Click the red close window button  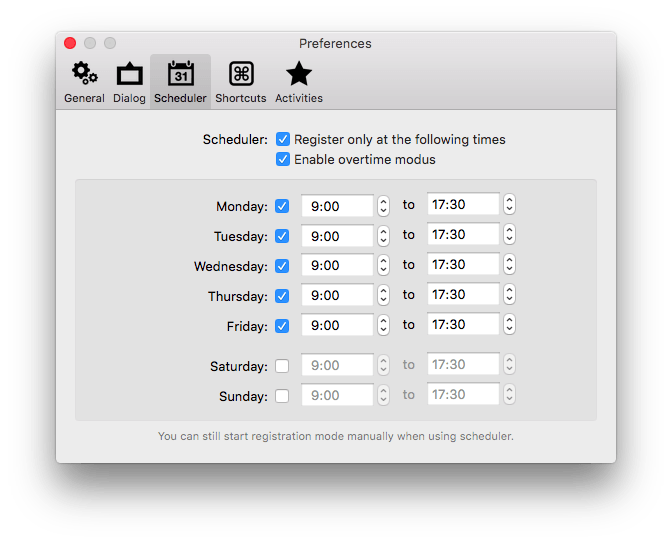pyautogui.click(x=70, y=43)
